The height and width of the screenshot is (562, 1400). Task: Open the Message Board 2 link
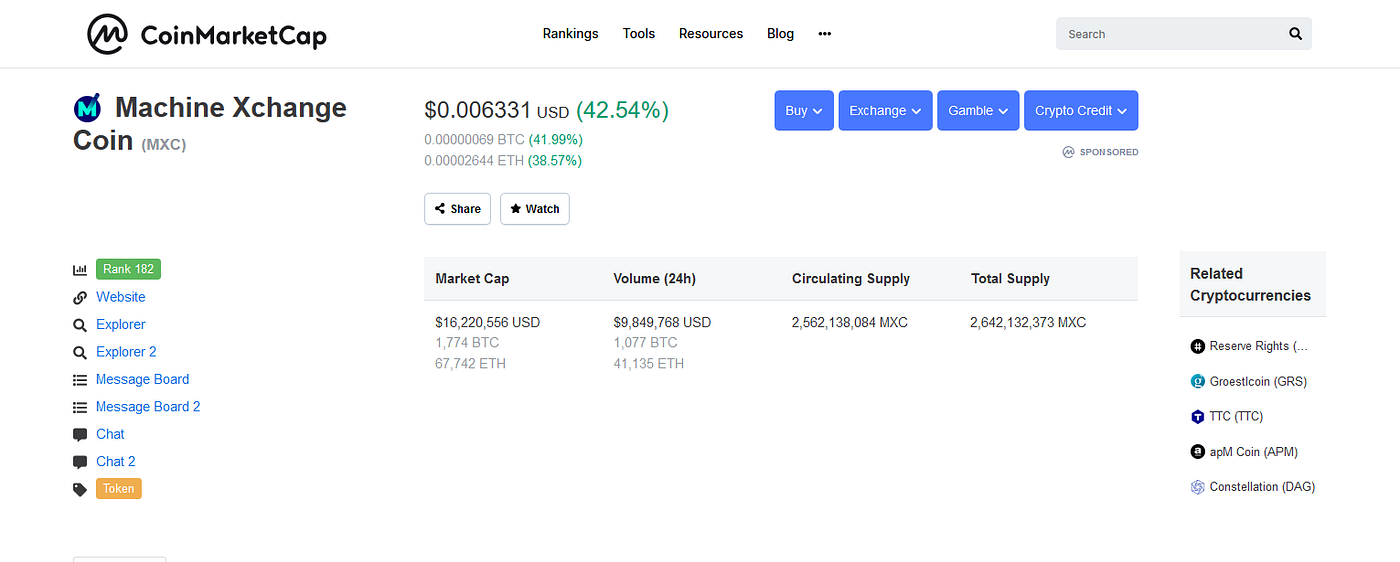pos(148,407)
